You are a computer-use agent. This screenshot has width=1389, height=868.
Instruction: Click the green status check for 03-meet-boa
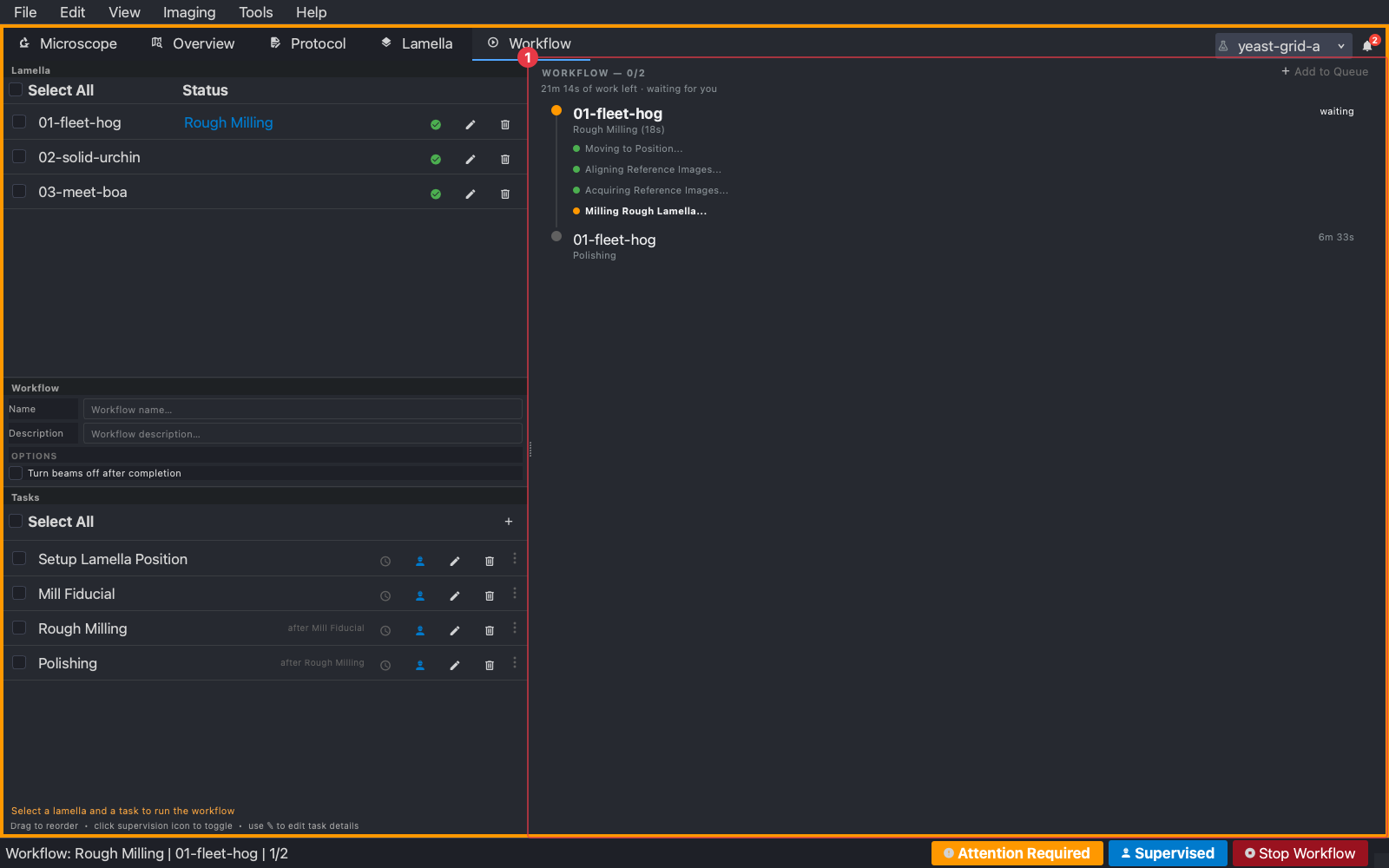click(436, 194)
